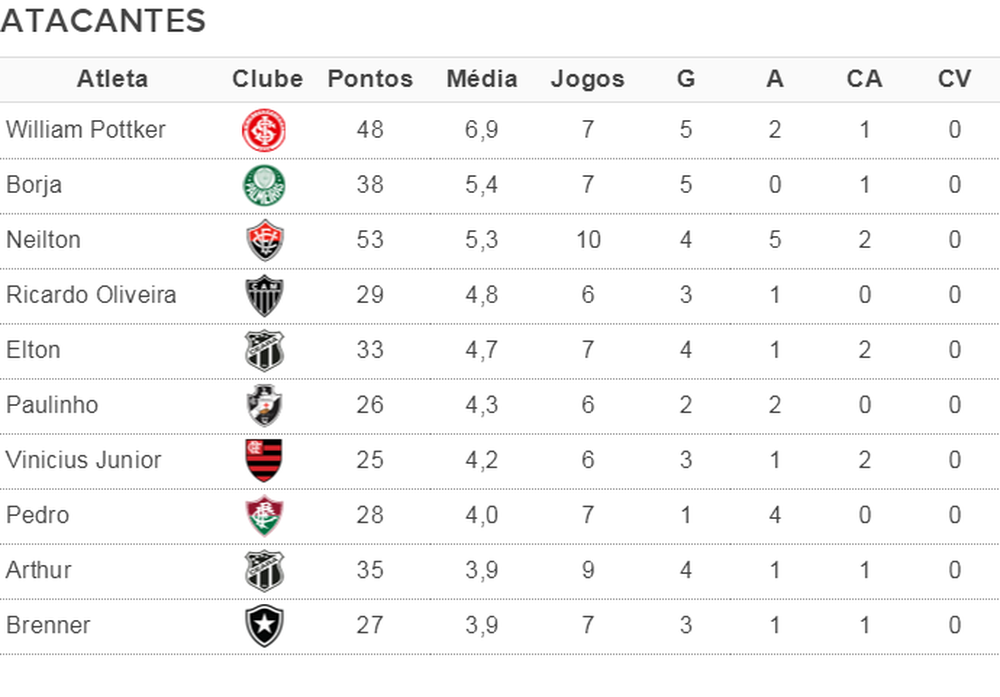Click the Vasco crest next to Paulinho
Image resolution: width=1000 pixels, height=697 pixels.
(x=265, y=405)
